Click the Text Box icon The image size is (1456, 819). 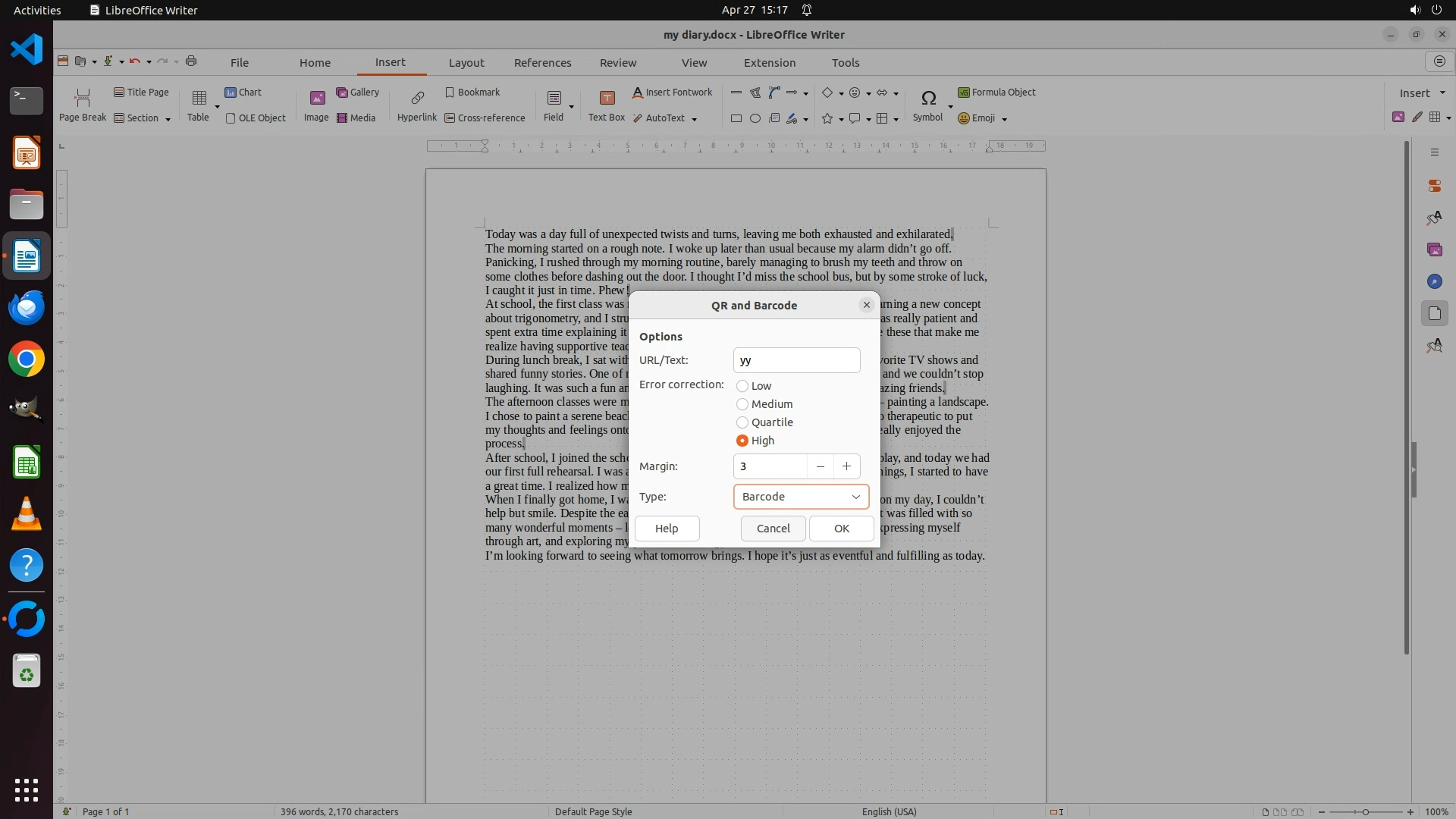click(607, 98)
